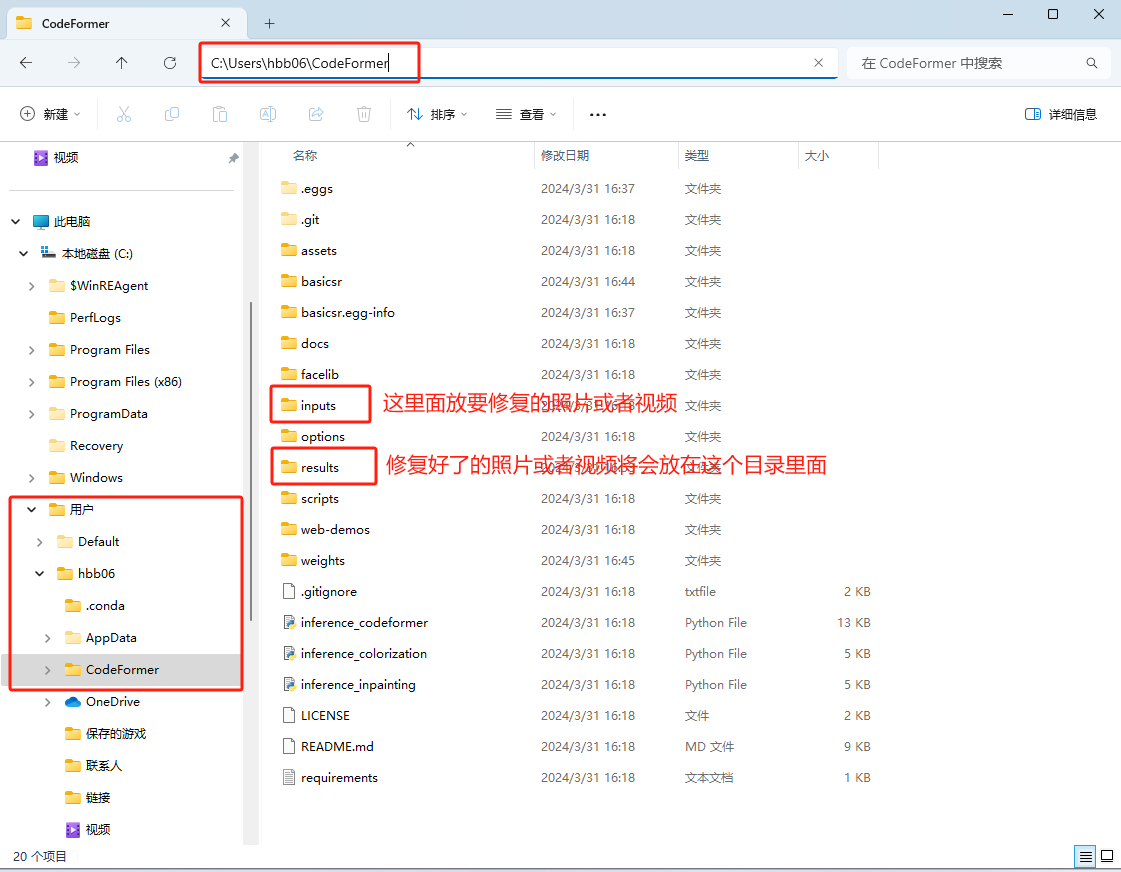
Task: Open the 排序 sort dropdown
Action: 437,114
